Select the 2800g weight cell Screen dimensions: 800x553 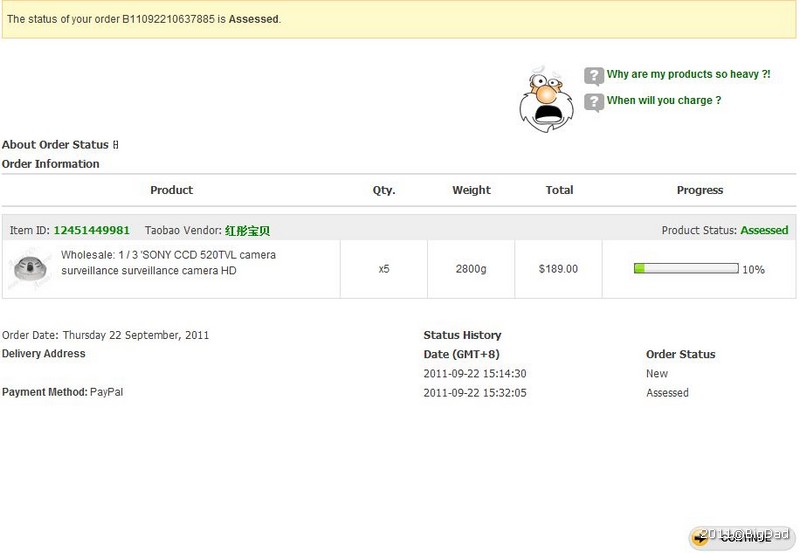pos(471,269)
